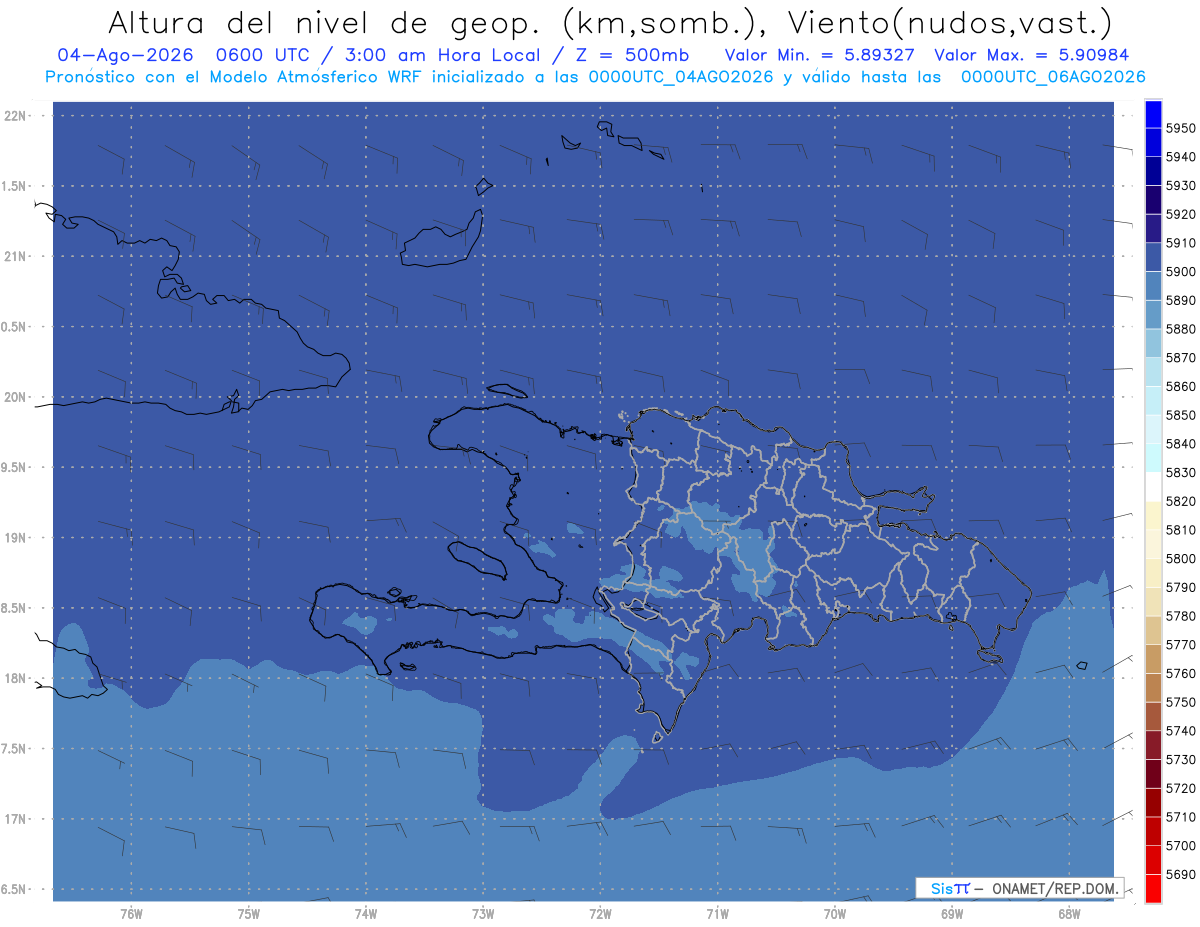Click the '5880' legend value
The width and height of the screenshot is (1200, 927).
[x=1180, y=329]
